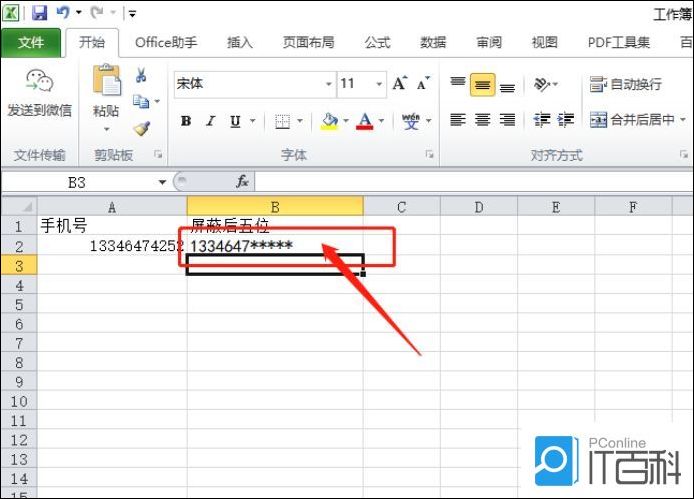Open the Customize Quick Access Toolbar dropdown
This screenshot has width=694, height=499.
[132, 14]
